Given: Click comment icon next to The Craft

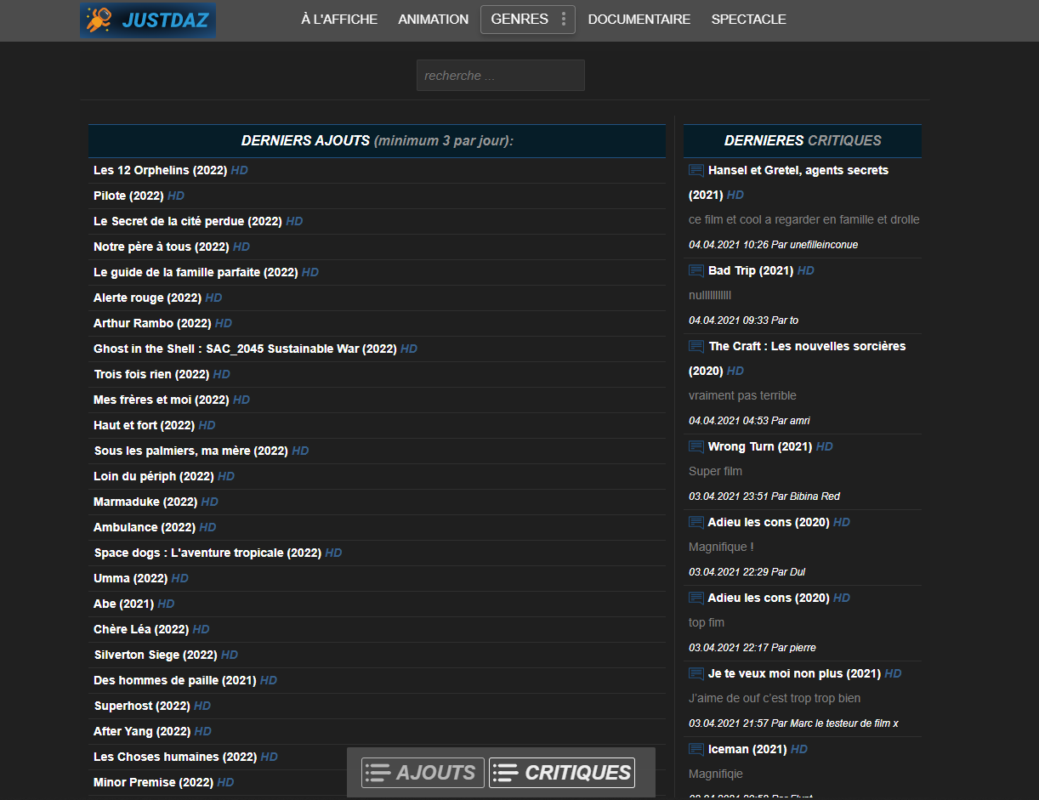Looking at the screenshot, I should pyautogui.click(x=696, y=346).
